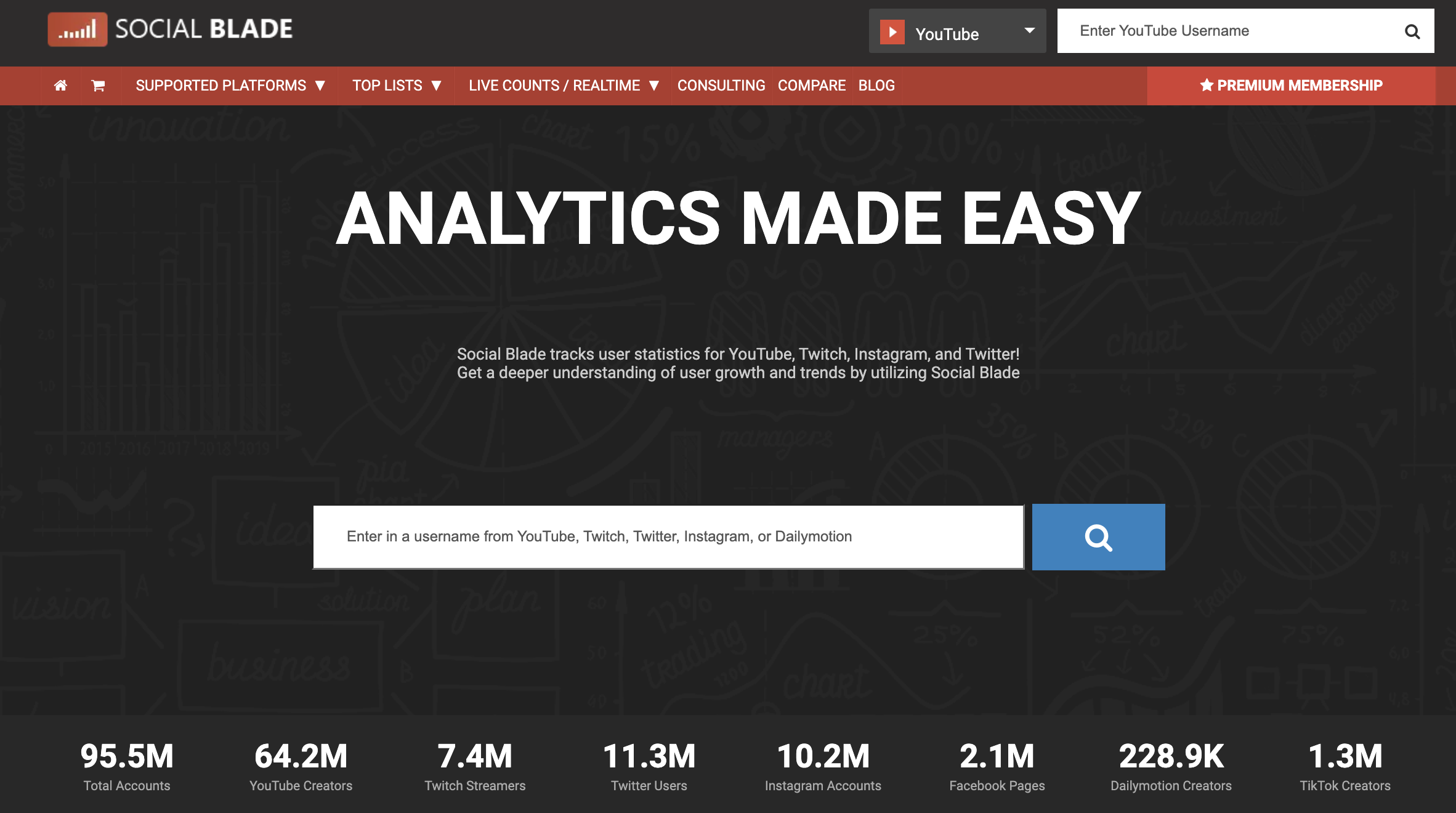
Task: Open the YouTube platform dropdown
Action: [957, 31]
